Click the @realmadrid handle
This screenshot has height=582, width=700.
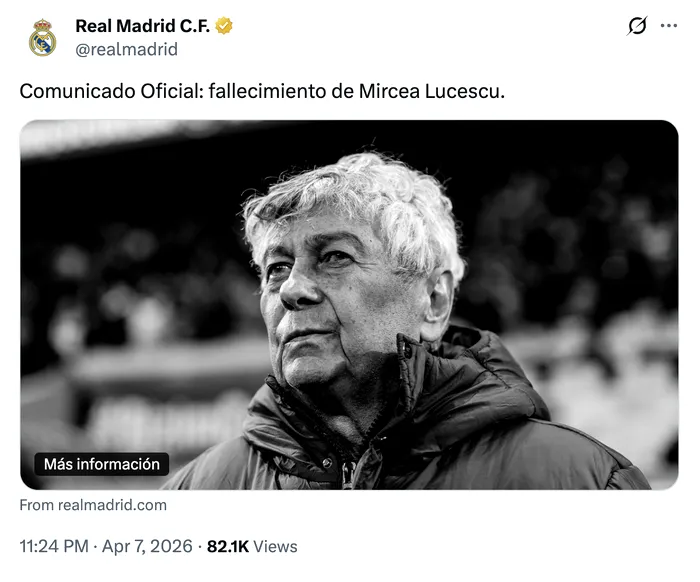[x=126, y=49]
